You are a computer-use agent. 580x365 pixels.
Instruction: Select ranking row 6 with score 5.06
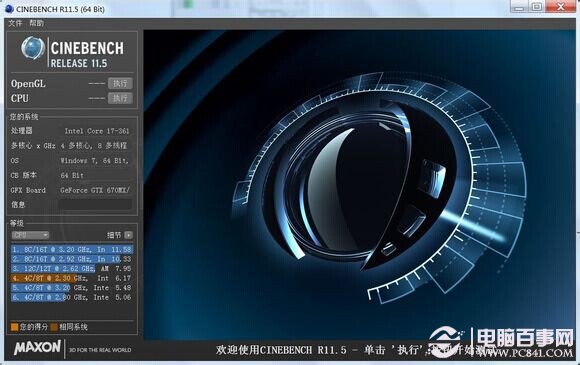click(x=72, y=297)
